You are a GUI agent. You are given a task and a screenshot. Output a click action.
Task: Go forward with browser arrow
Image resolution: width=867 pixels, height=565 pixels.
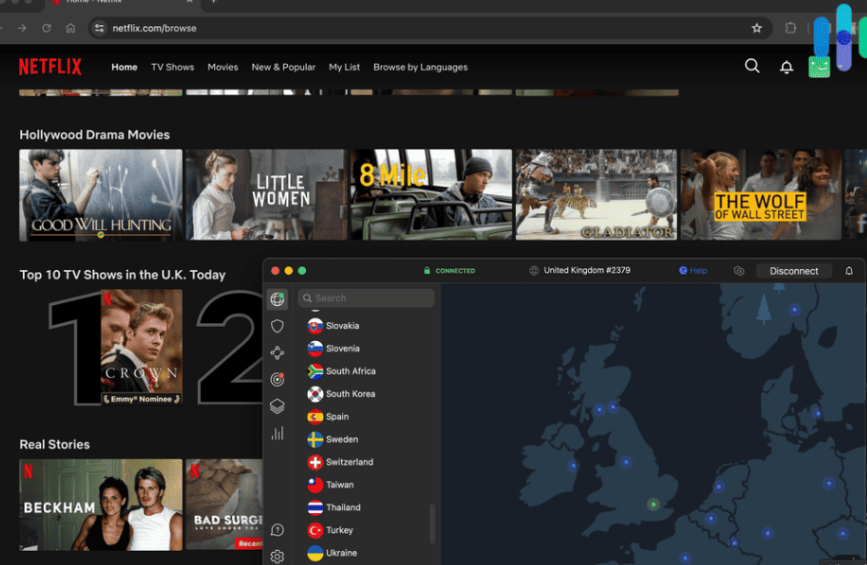tap(22, 28)
